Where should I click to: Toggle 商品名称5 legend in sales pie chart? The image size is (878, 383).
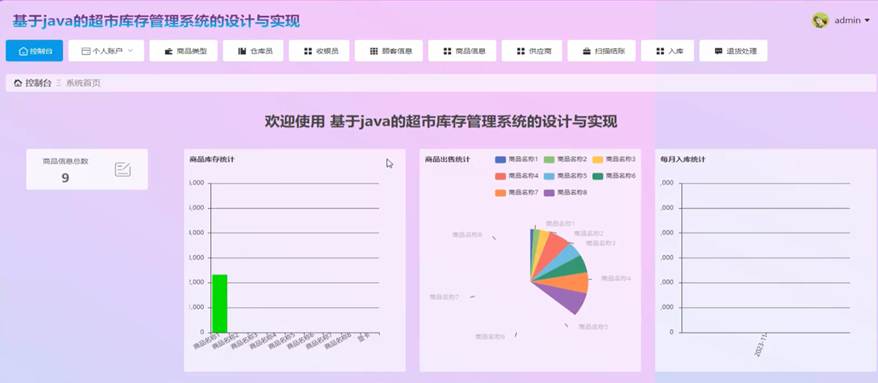pos(565,176)
